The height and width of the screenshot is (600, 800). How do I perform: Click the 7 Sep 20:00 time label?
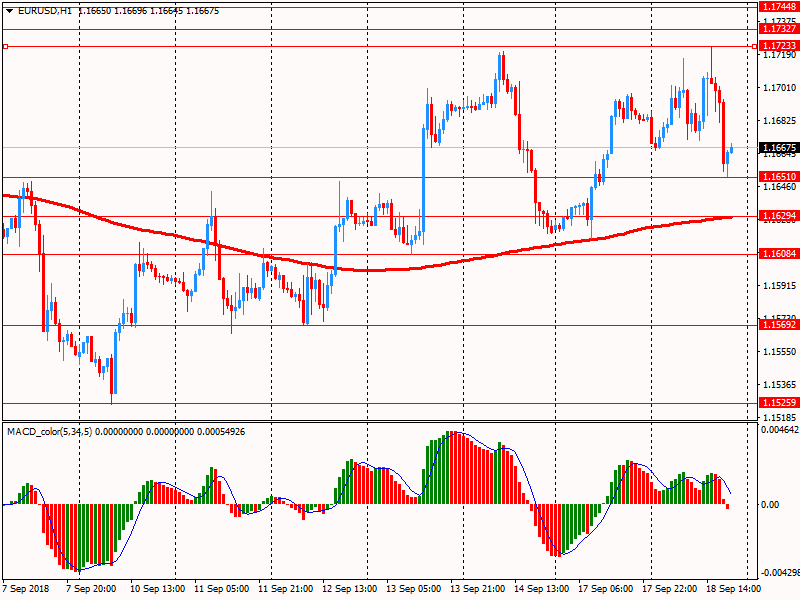pyautogui.click(x=91, y=588)
